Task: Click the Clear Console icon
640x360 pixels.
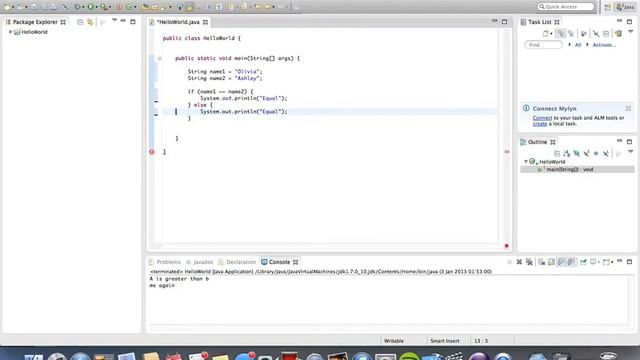Action: pyautogui.click(x=542, y=262)
